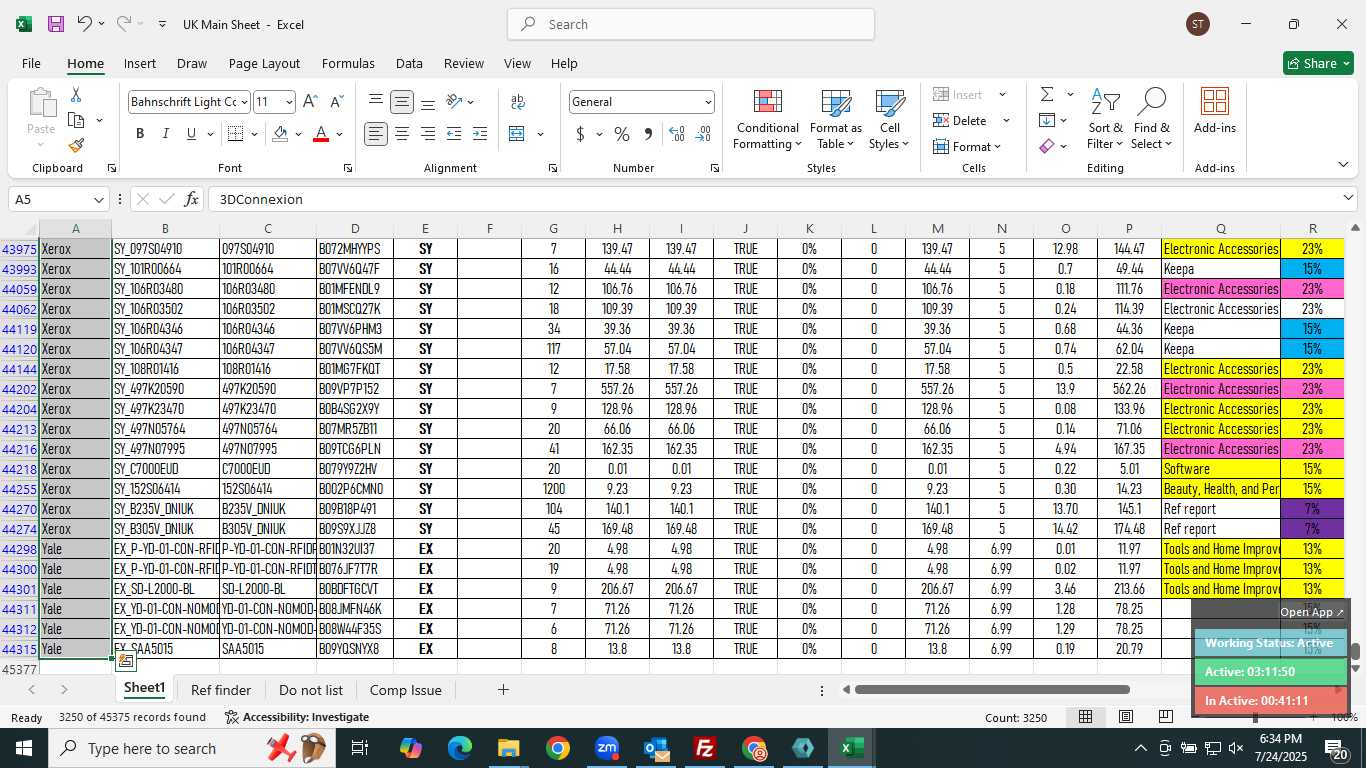The height and width of the screenshot is (768, 1366).
Task: Apply Comma Style formatting
Action: pyautogui.click(x=648, y=134)
